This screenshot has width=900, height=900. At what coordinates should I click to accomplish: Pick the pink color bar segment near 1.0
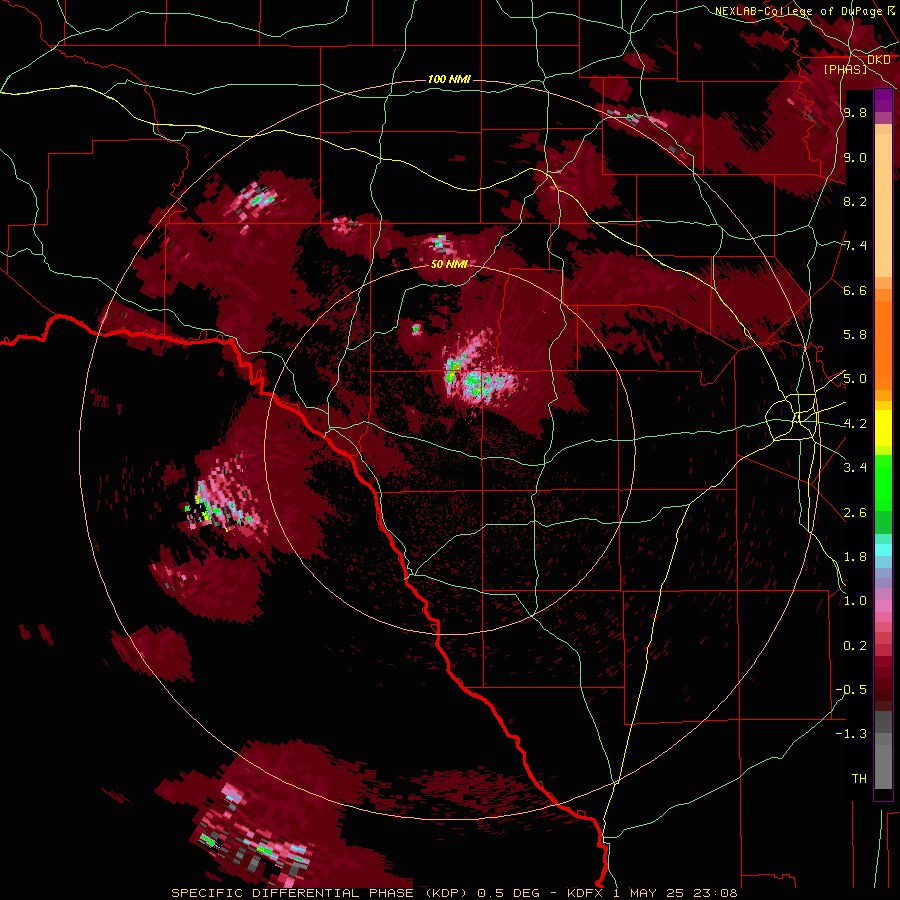click(883, 605)
